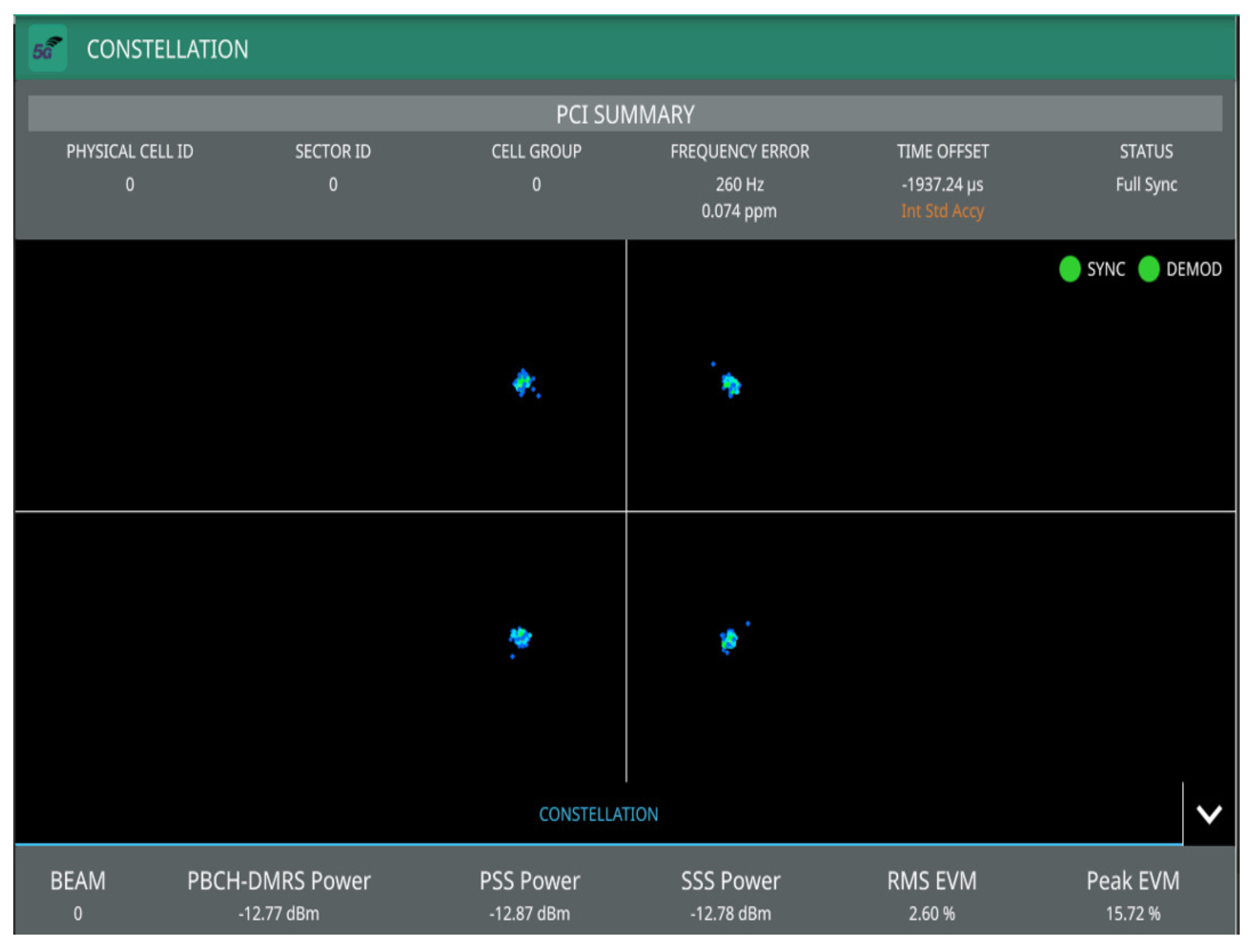The width and height of the screenshot is (1252, 952).
Task: Click the 15.72 % Peak EVM value
Action: coord(1133,914)
